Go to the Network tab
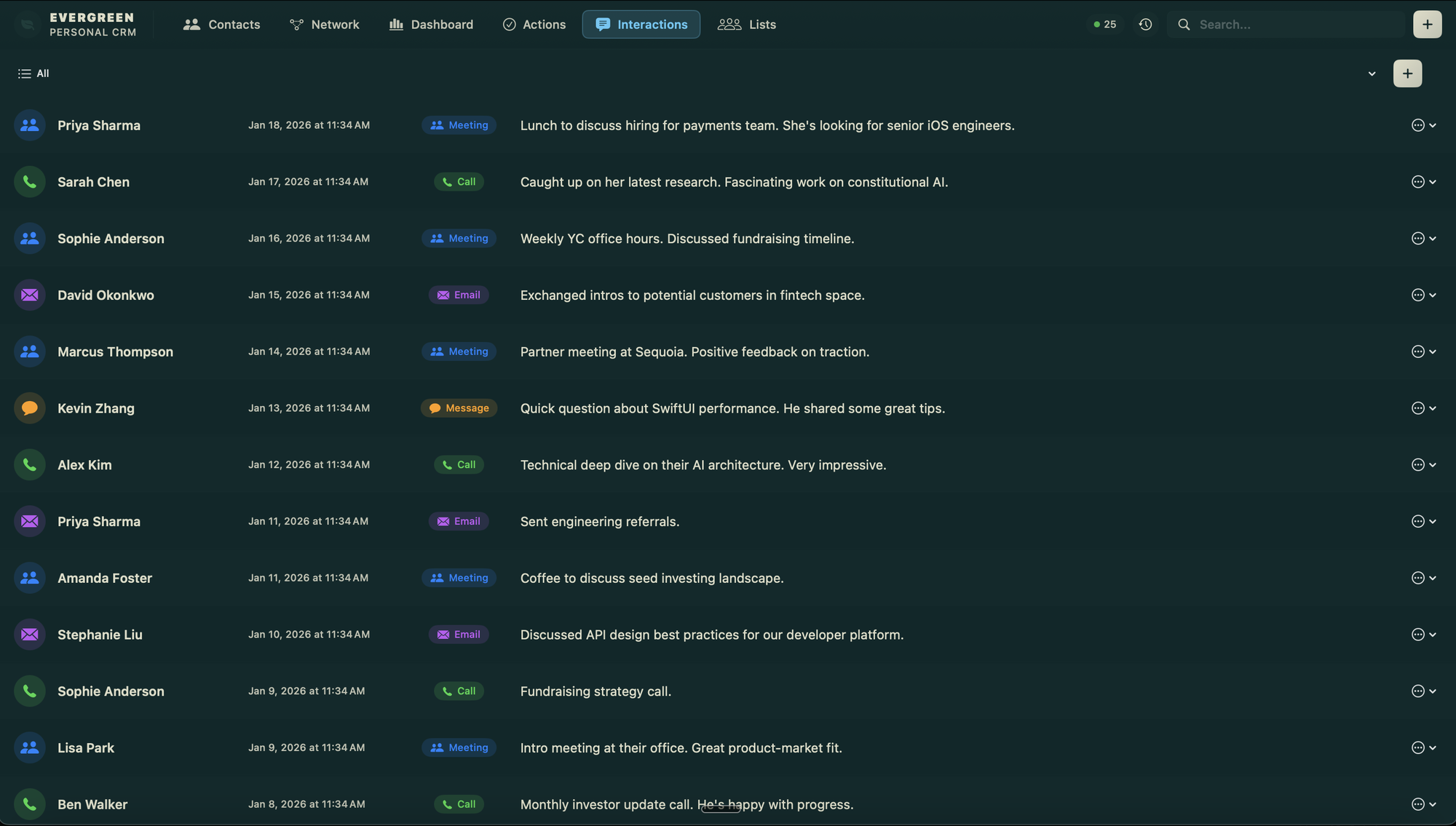 click(x=325, y=25)
